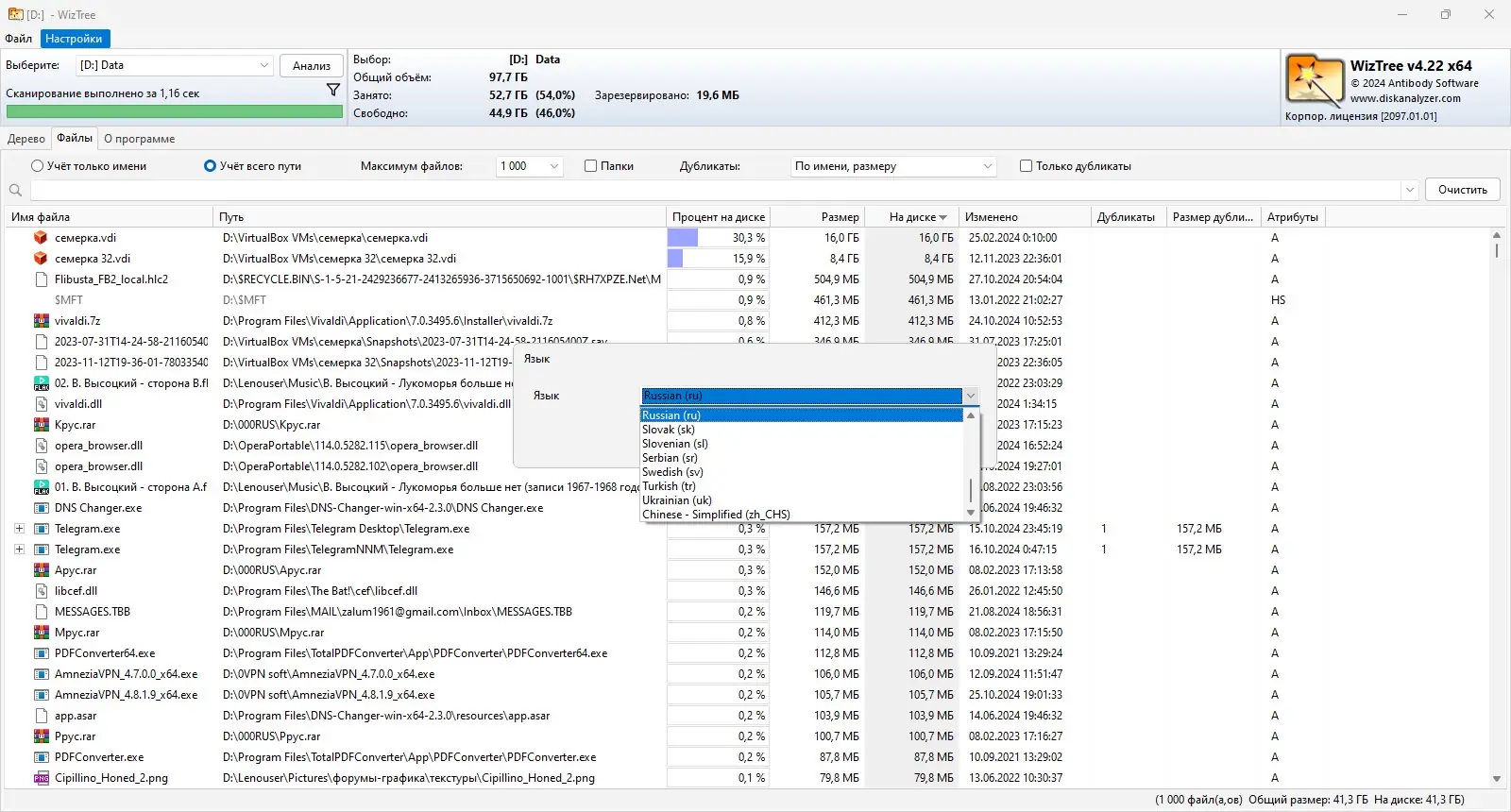Click the Flibusta_FB2_local.hlc2 file icon

41,279
